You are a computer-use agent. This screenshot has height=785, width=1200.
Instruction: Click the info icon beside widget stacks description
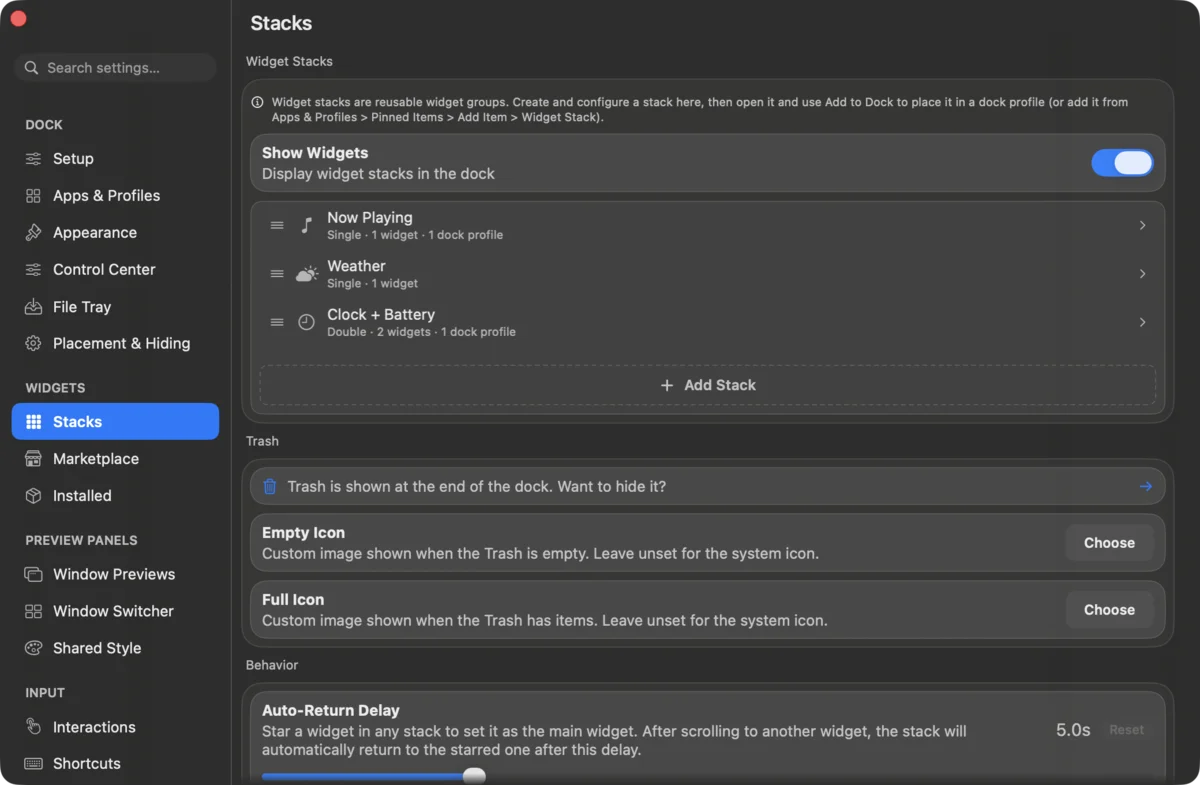click(258, 102)
